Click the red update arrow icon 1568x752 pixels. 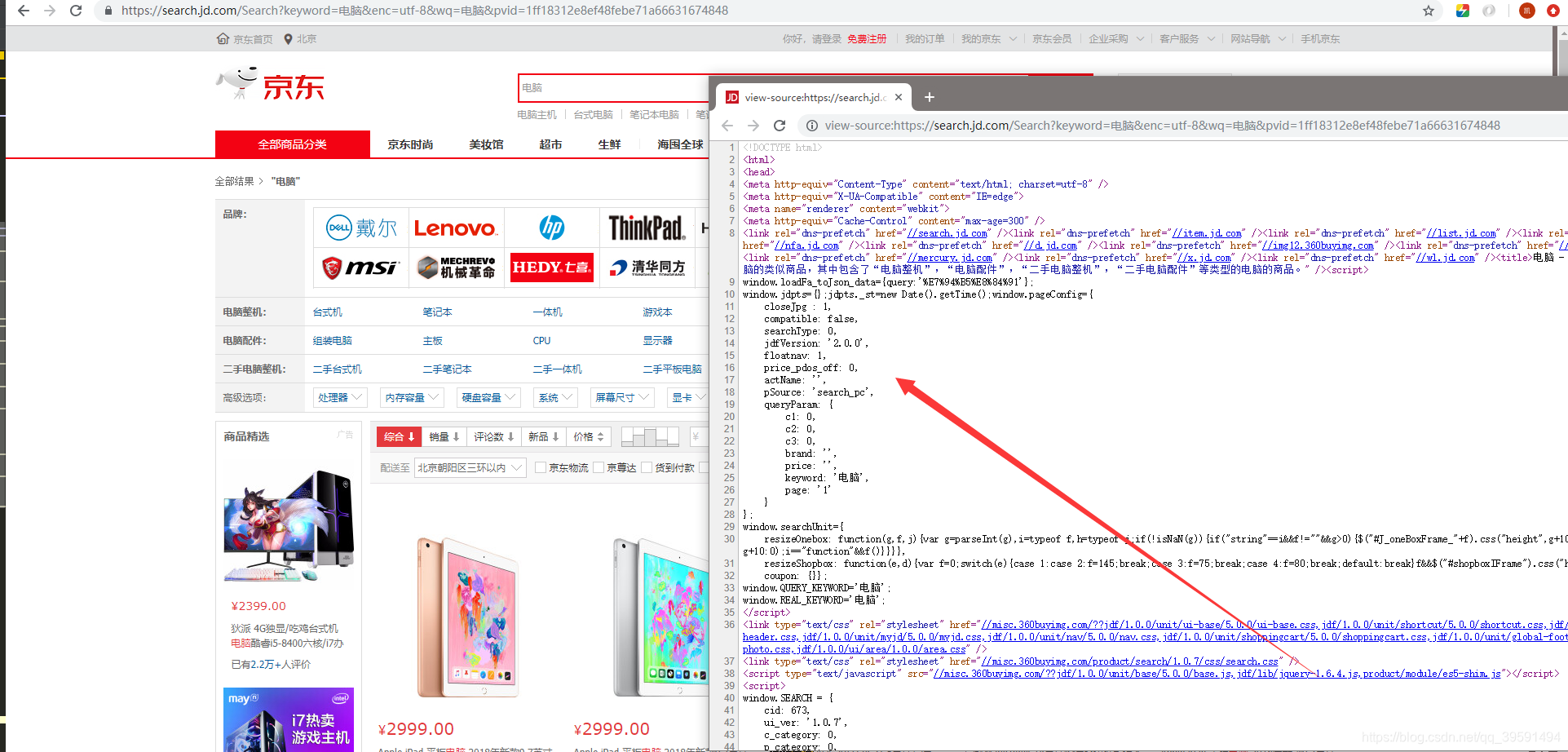coord(1554,11)
